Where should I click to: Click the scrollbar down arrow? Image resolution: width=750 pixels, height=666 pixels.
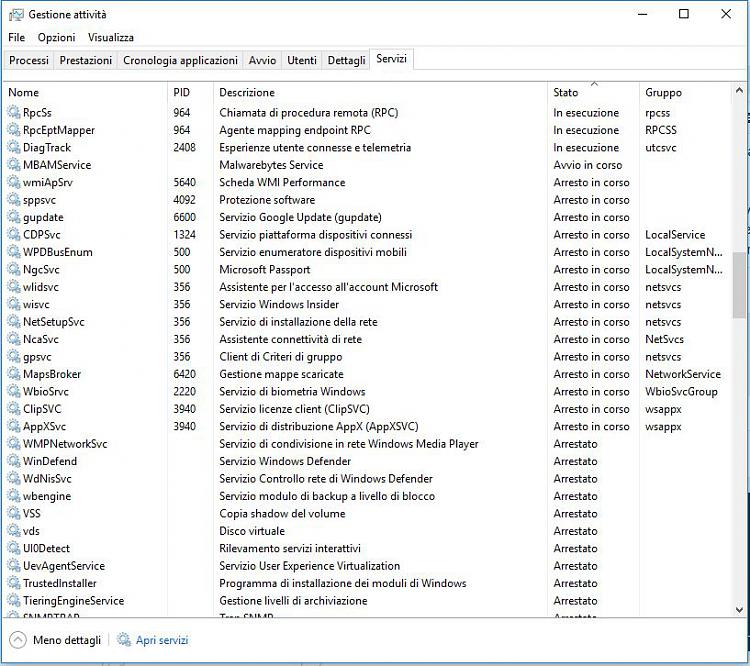coord(739,610)
